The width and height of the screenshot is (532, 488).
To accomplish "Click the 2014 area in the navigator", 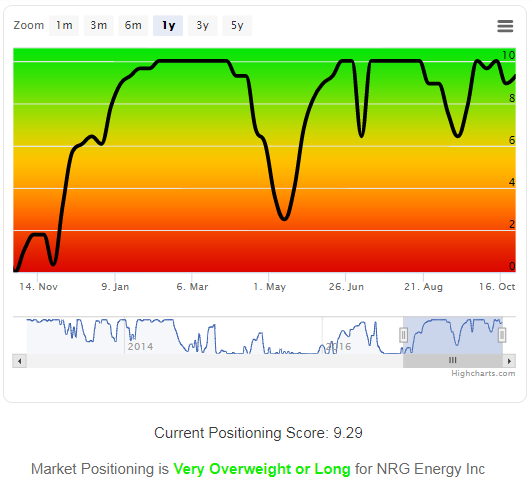I will (140, 346).
